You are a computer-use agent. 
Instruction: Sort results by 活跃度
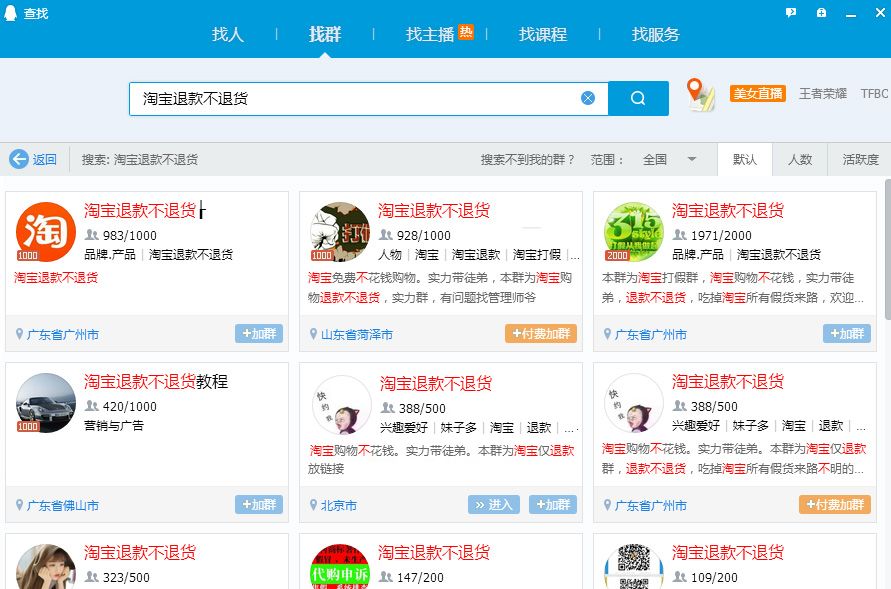point(860,160)
